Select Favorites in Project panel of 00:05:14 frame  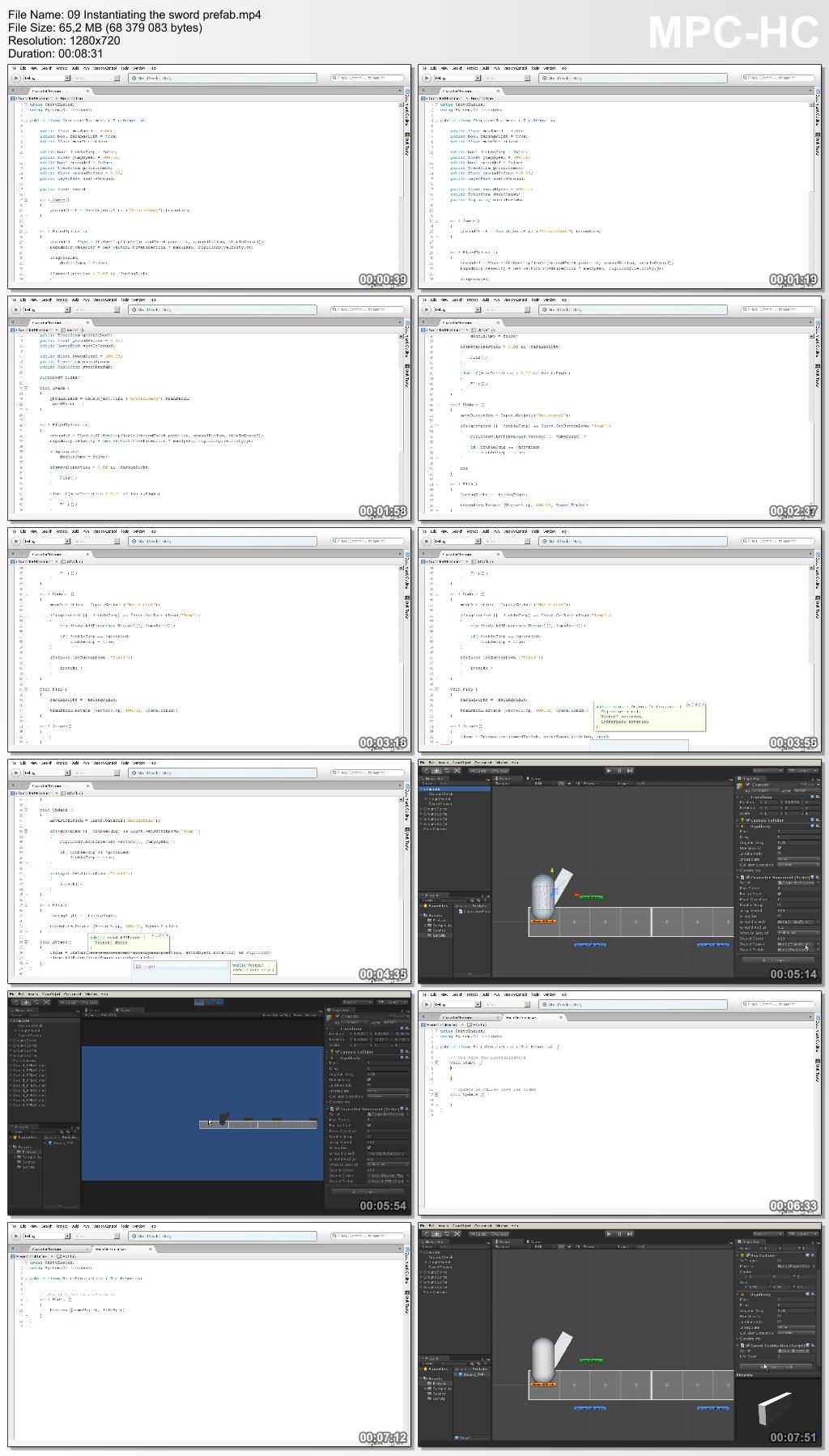pos(436,905)
